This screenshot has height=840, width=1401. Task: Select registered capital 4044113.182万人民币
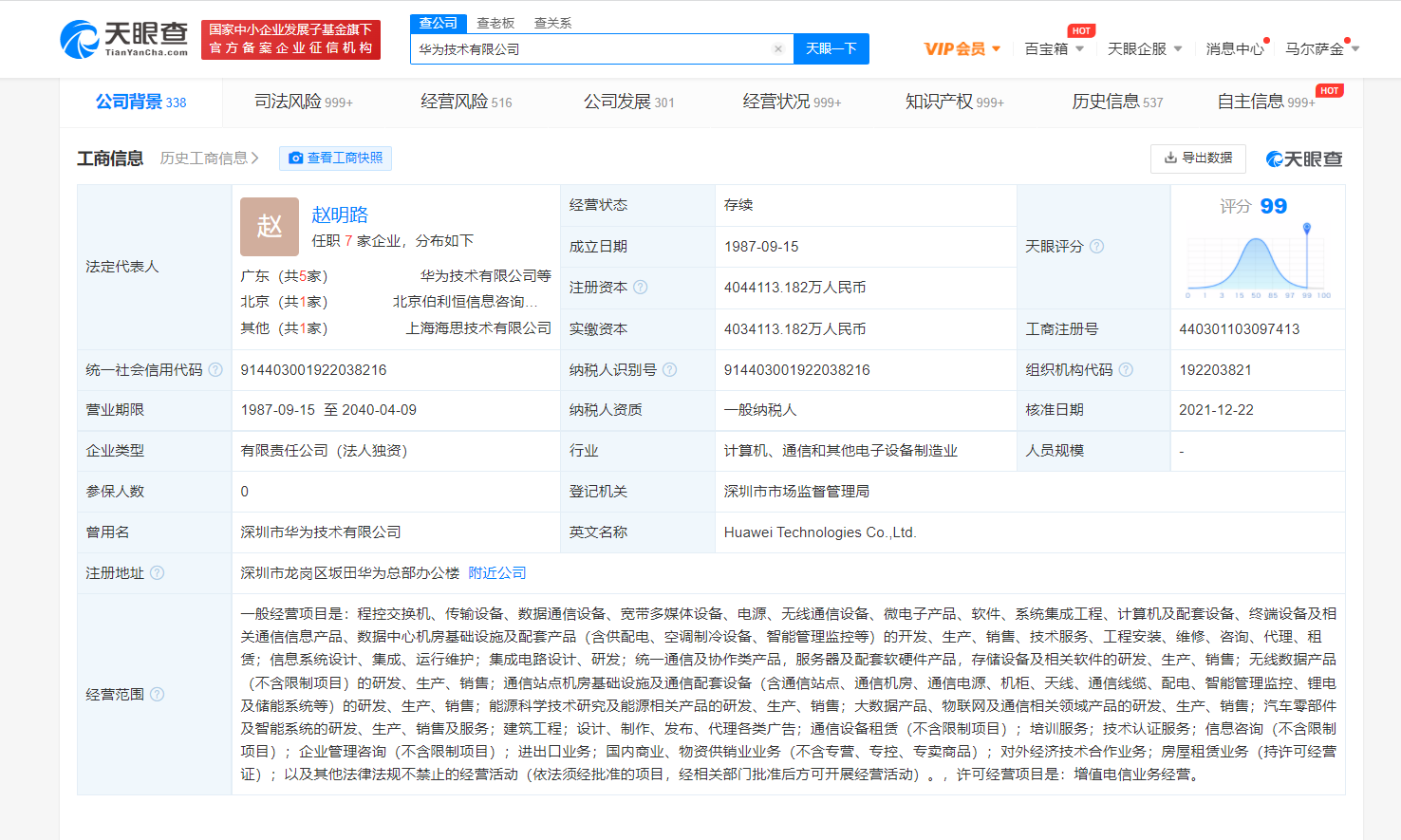pyautogui.click(x=795, y=287)
